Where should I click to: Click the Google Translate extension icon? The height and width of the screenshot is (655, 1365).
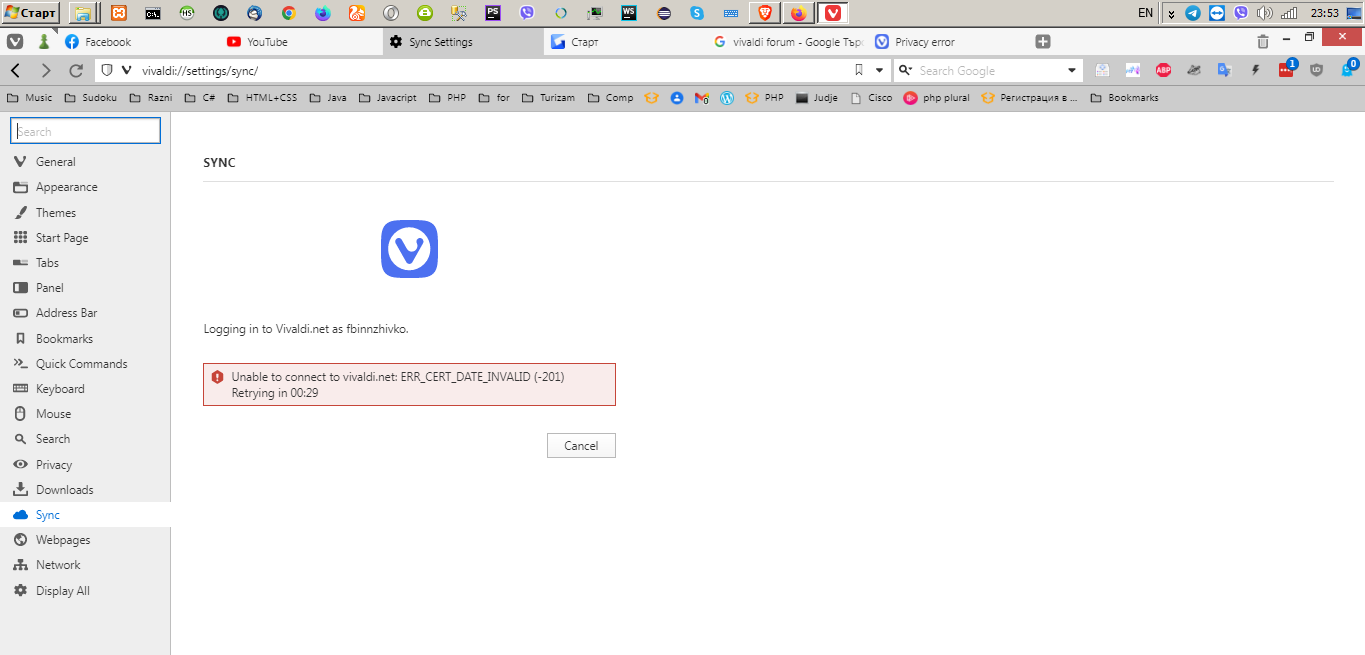(x=1224, y=70)
